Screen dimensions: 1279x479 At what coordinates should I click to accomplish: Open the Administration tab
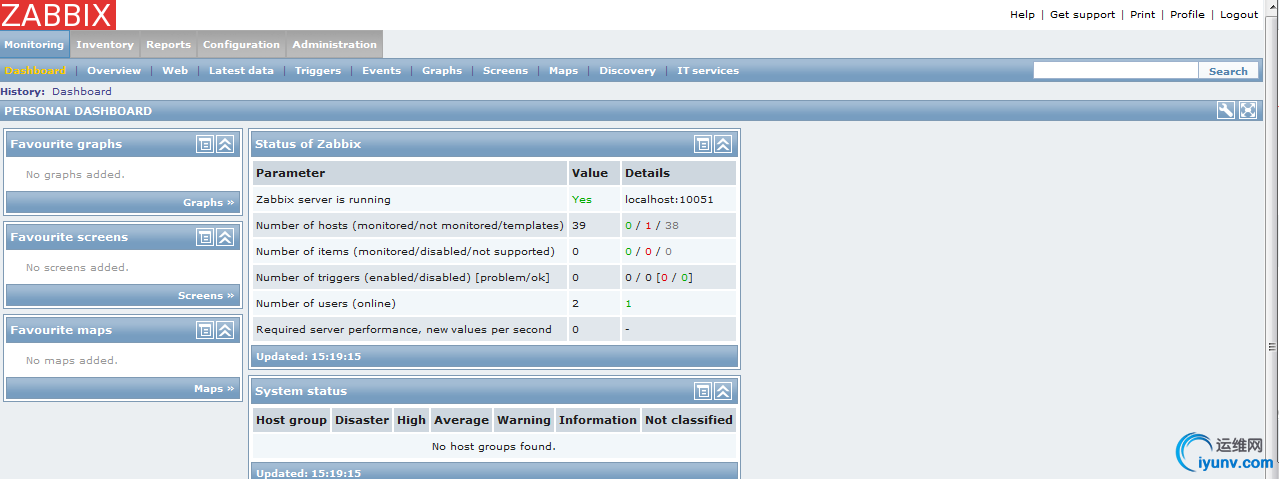335,44
